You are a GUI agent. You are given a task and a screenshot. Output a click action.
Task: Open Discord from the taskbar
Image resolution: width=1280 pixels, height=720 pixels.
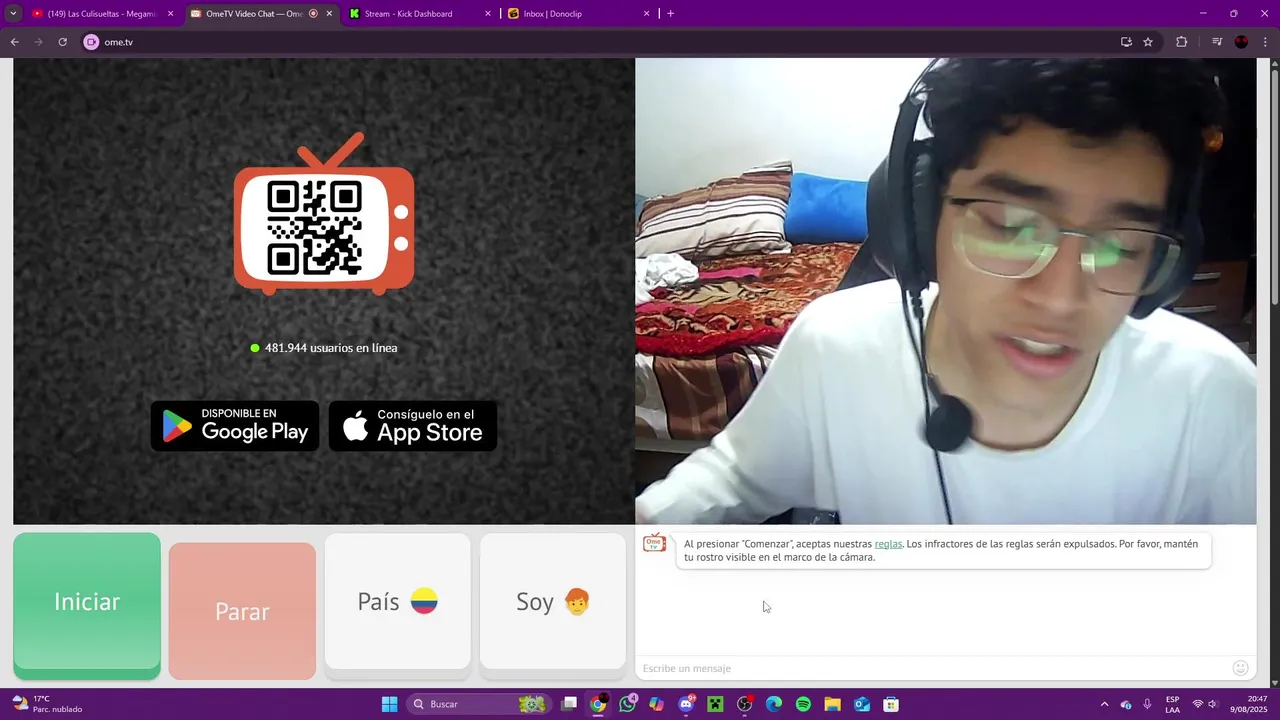click(686, 704)
